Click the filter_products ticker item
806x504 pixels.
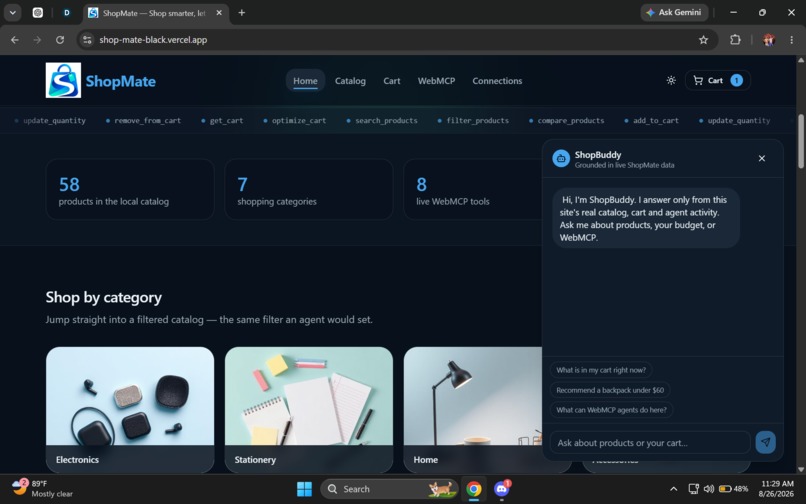(x=473, y=120)
